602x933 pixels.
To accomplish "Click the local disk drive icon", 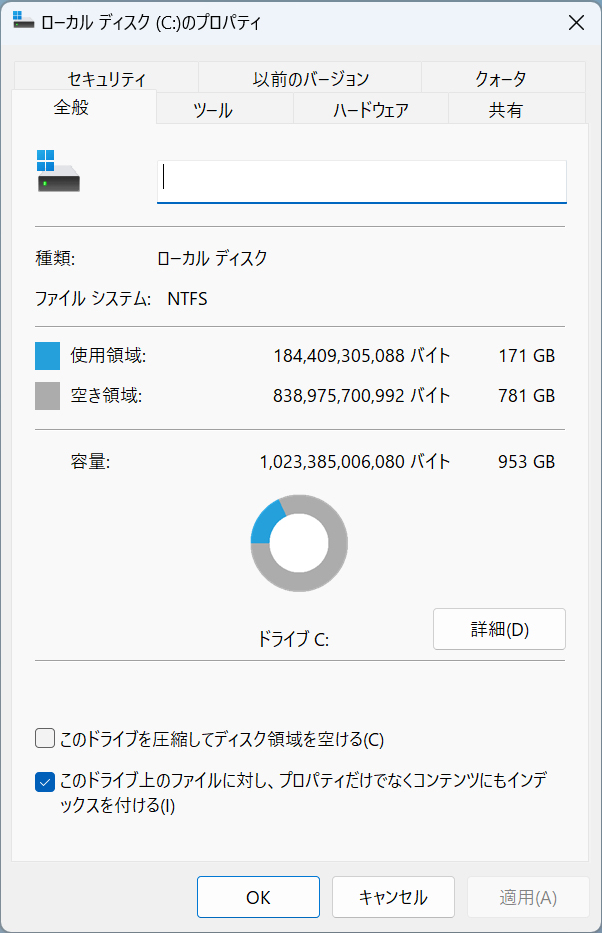I will coord(58,172).
